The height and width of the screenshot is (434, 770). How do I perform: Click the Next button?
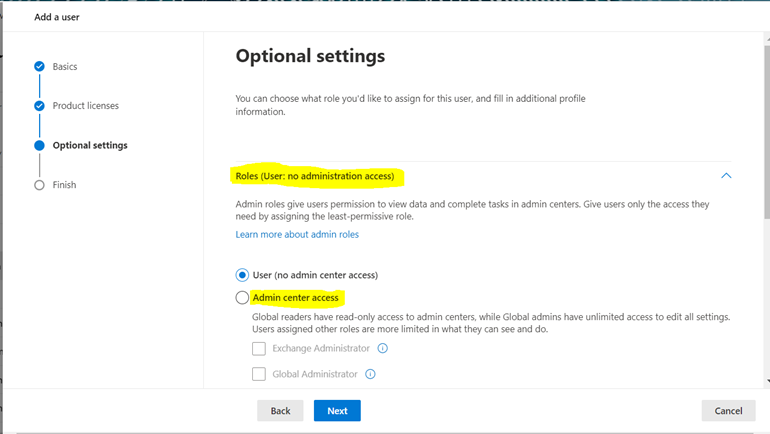(337, 410)
